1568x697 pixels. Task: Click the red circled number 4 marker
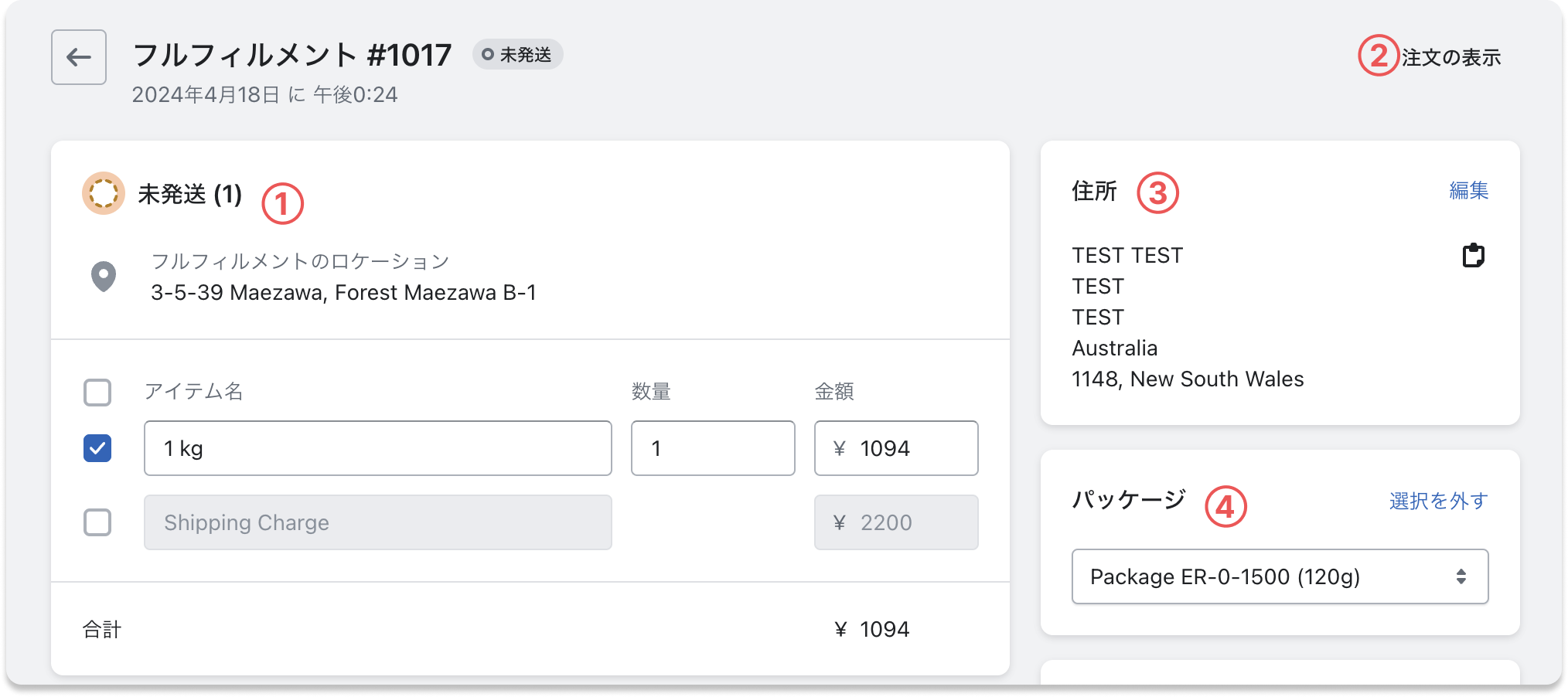pos(1225,506)
